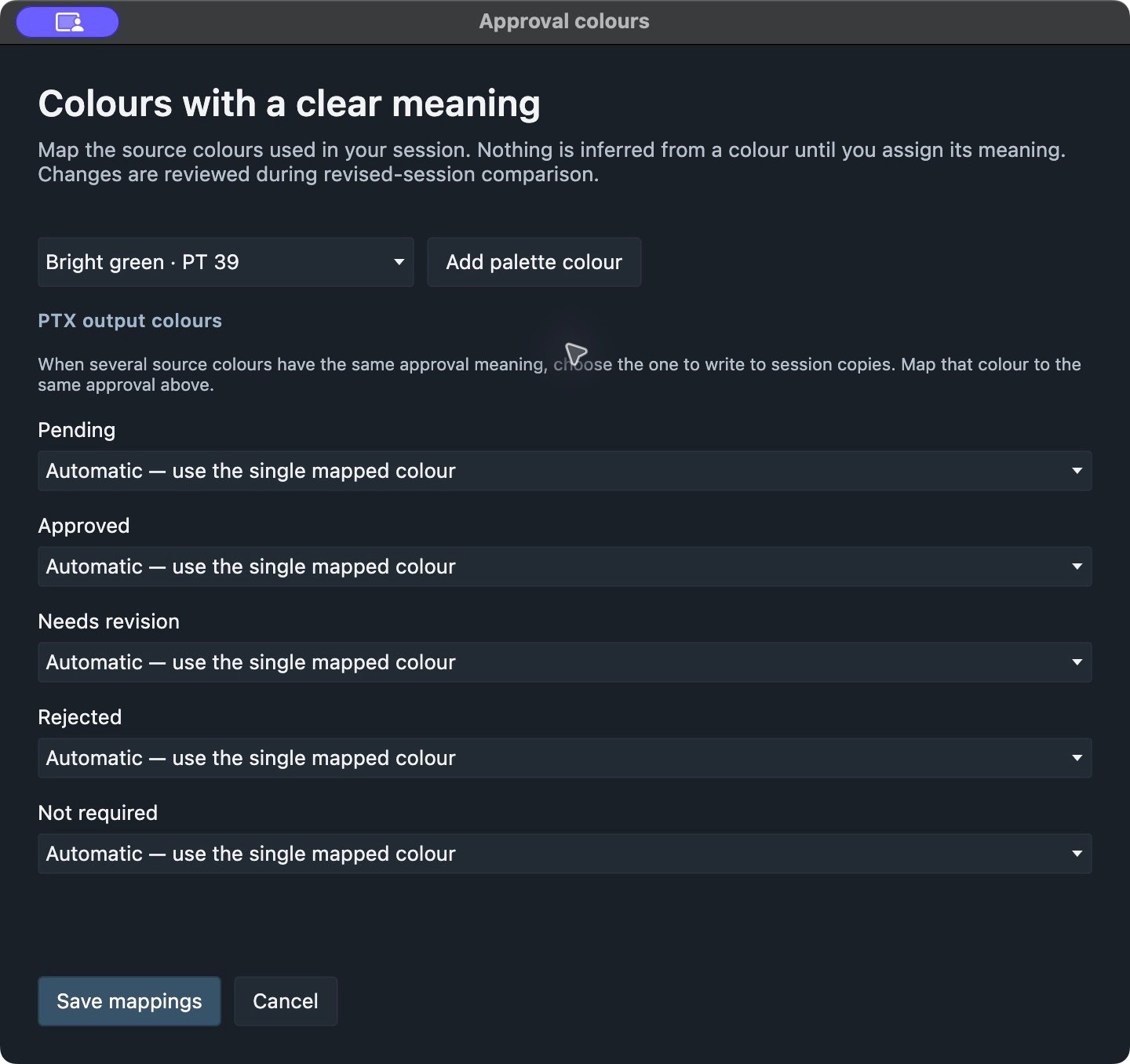Viewport: 1130px width, 1064px height.
Task: Click the 'Pending' field label
Action: (x=77, y=430)
